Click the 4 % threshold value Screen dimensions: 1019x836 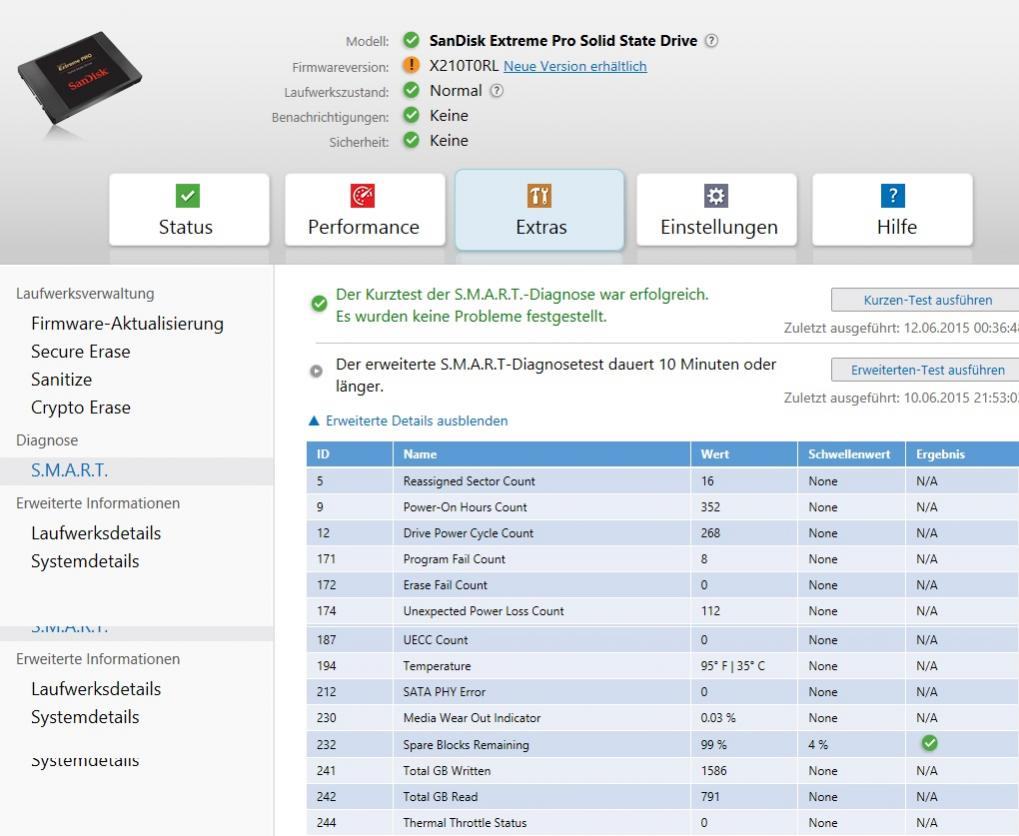coord(818,745)
